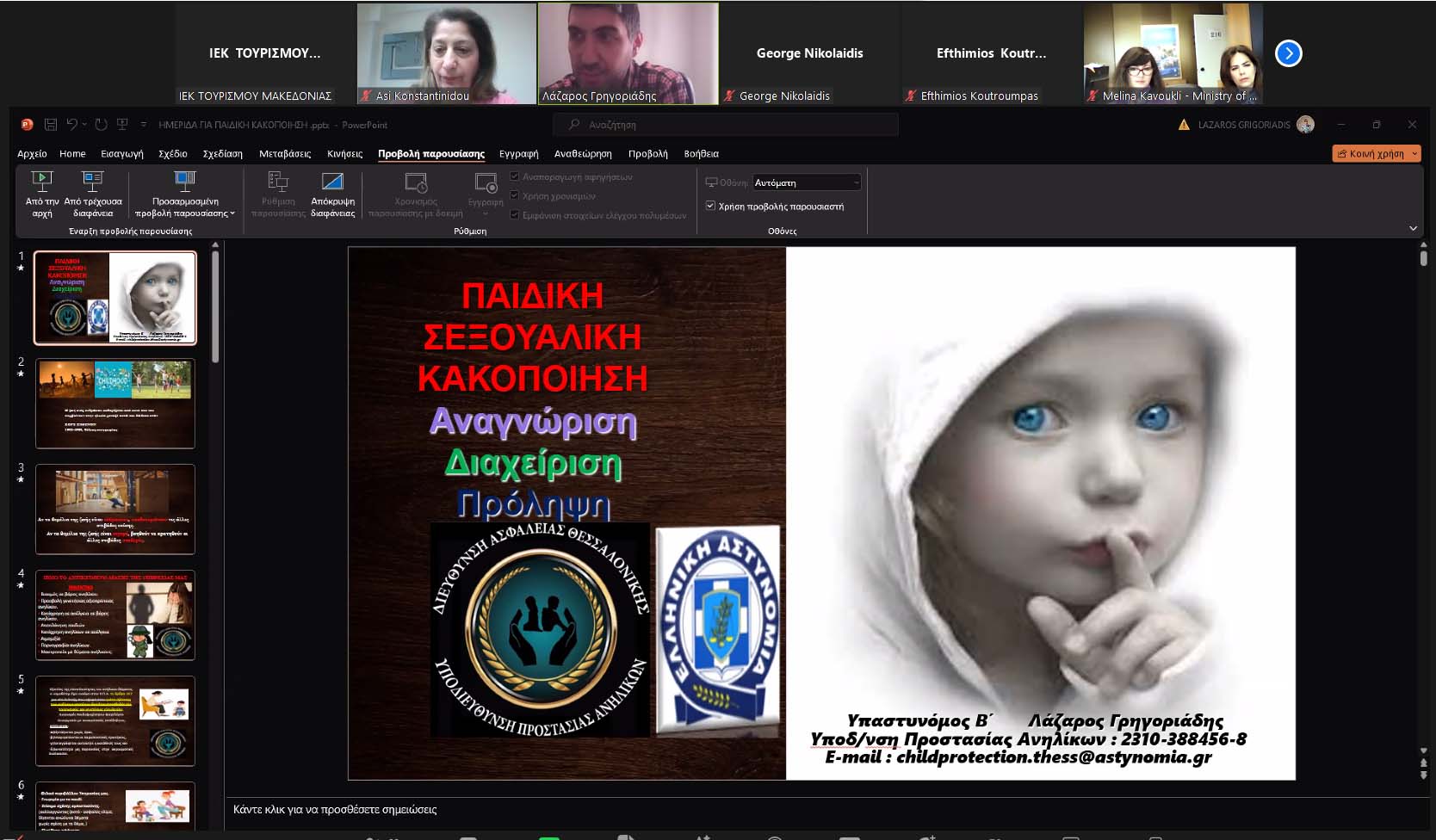This screenshot has height=840, width=1436.
Task: Click the slide panel vertical scrollbar
Action: coord(215,306)
